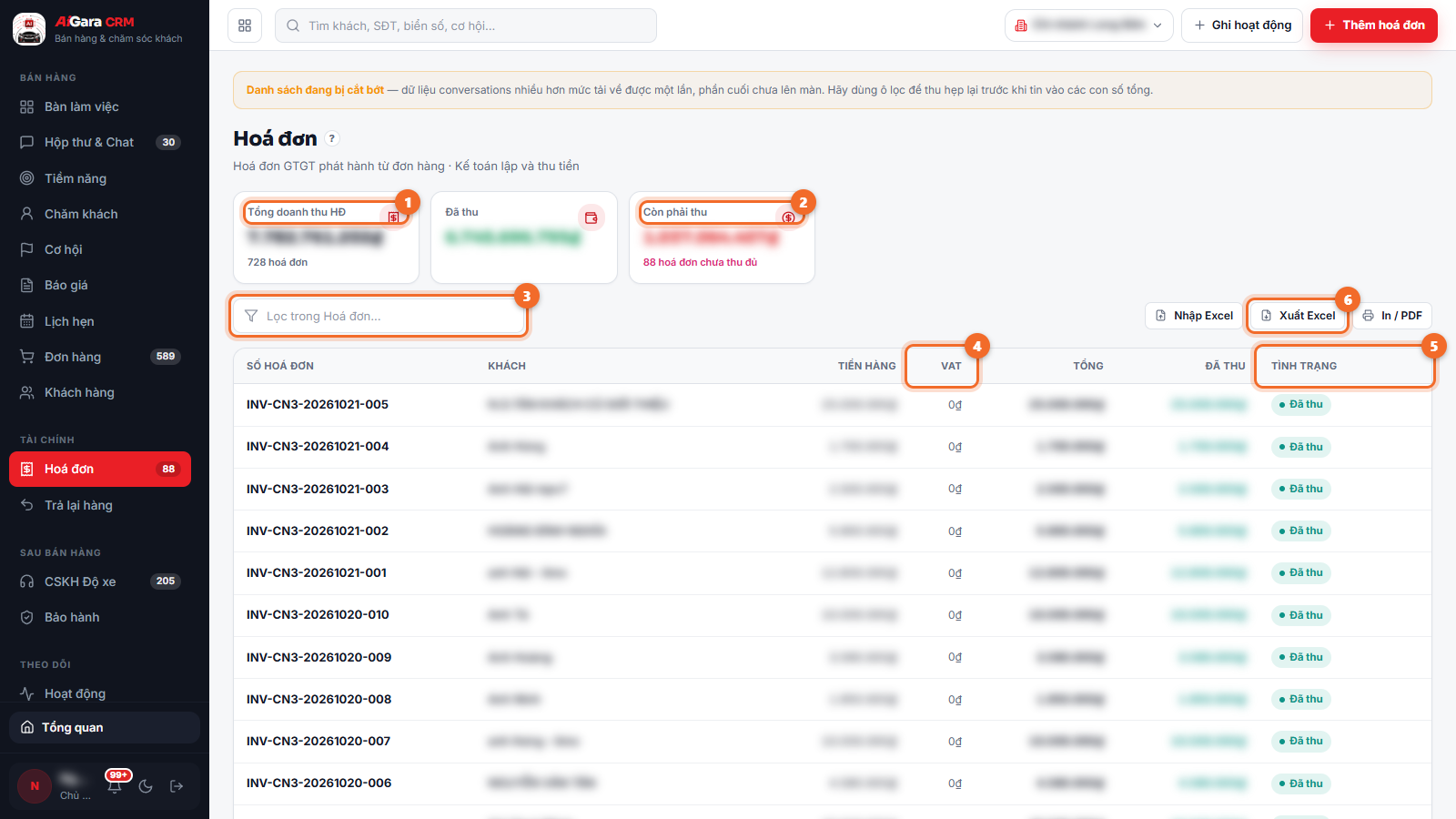Open the apps grid icon in top bar
Viewport: 1456px width, 819px height.
pos(245,25)
